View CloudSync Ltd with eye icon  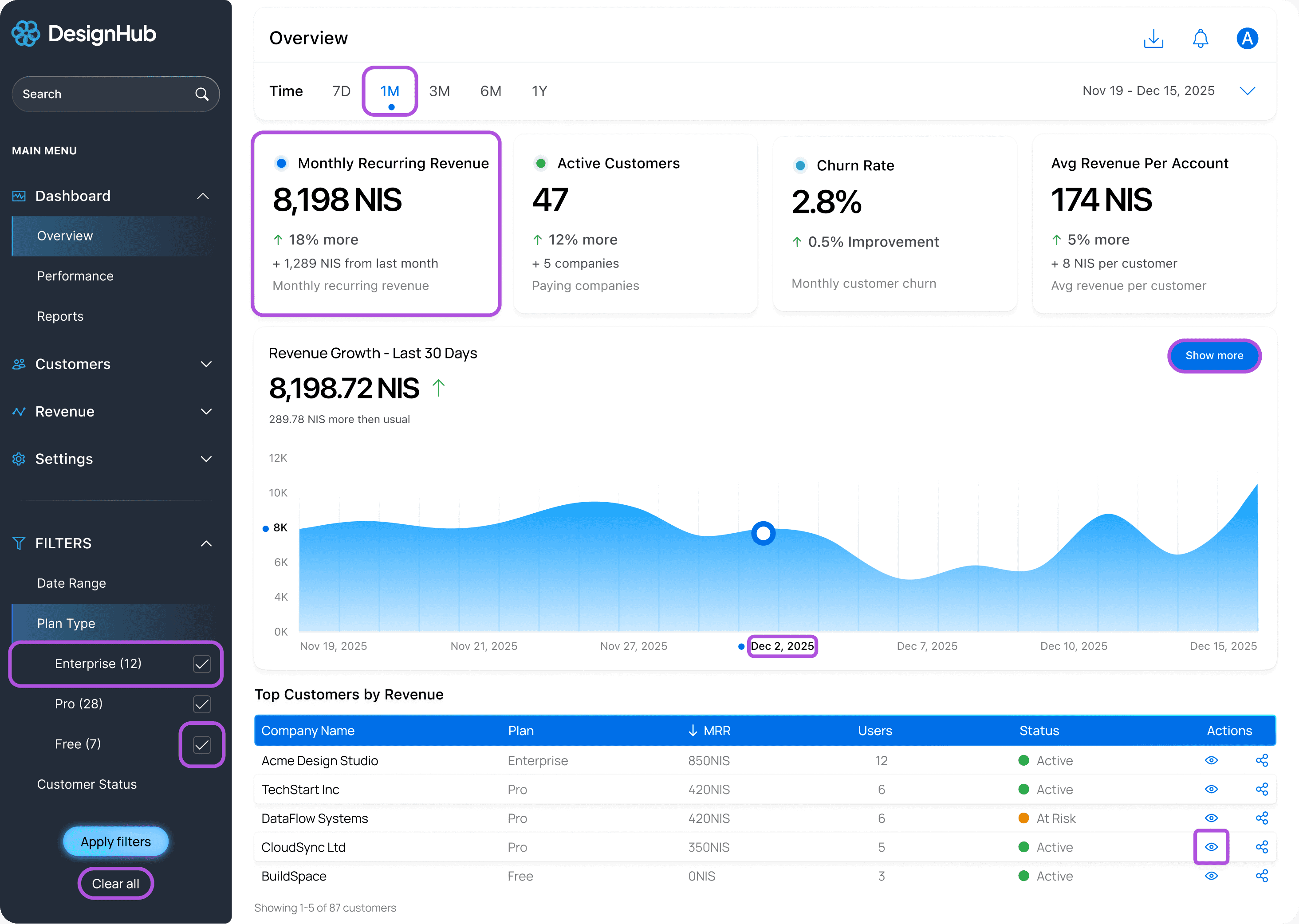(1211, 847)
